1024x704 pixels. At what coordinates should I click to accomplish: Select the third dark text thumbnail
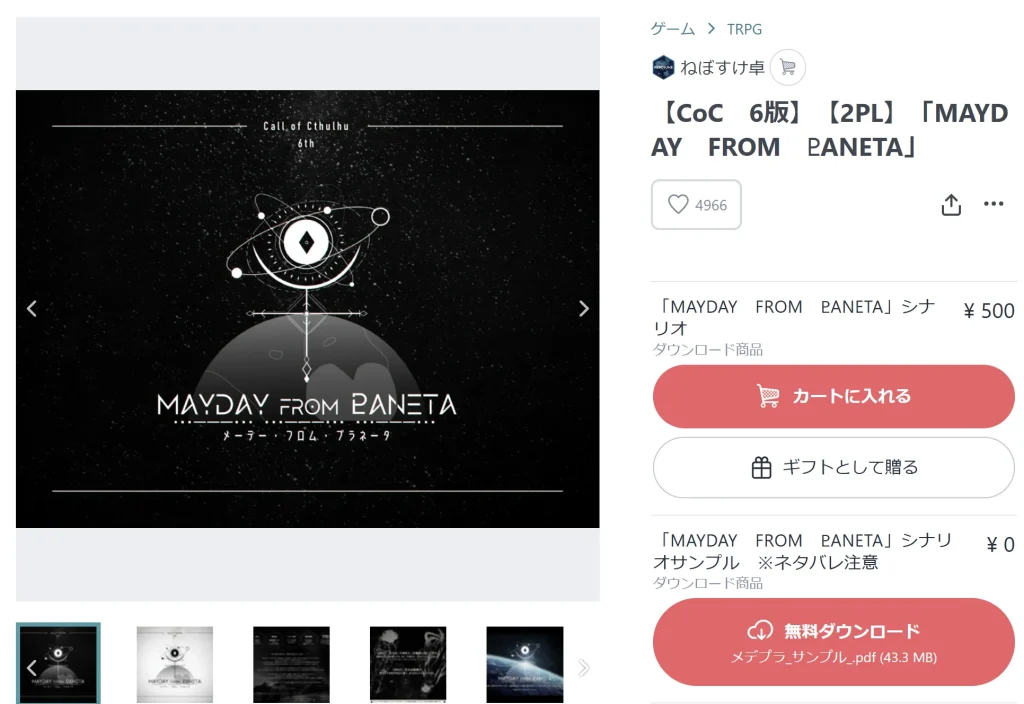click(x=291, y=664)
